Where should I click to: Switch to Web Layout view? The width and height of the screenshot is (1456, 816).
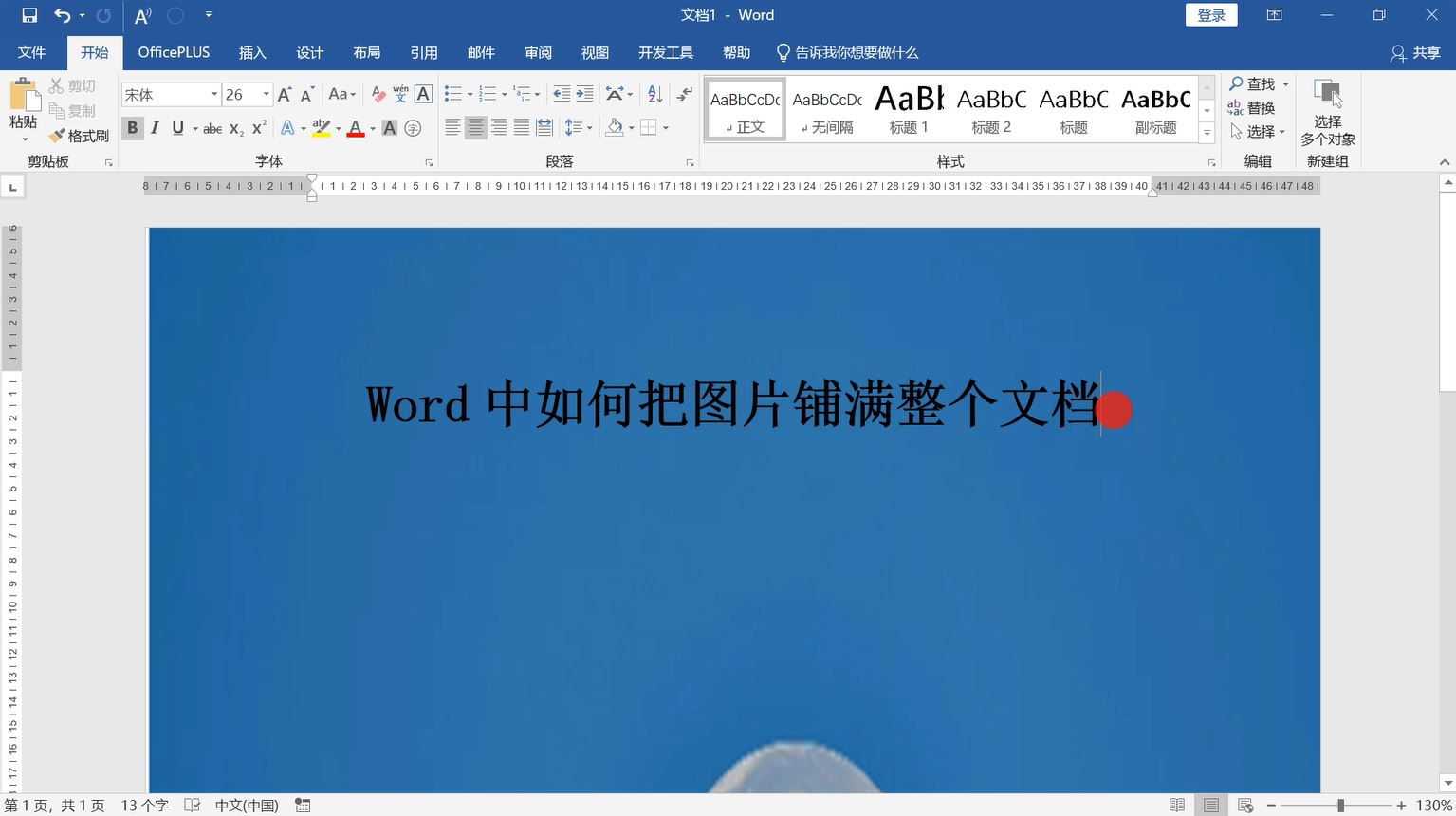tap(1245, 806)
